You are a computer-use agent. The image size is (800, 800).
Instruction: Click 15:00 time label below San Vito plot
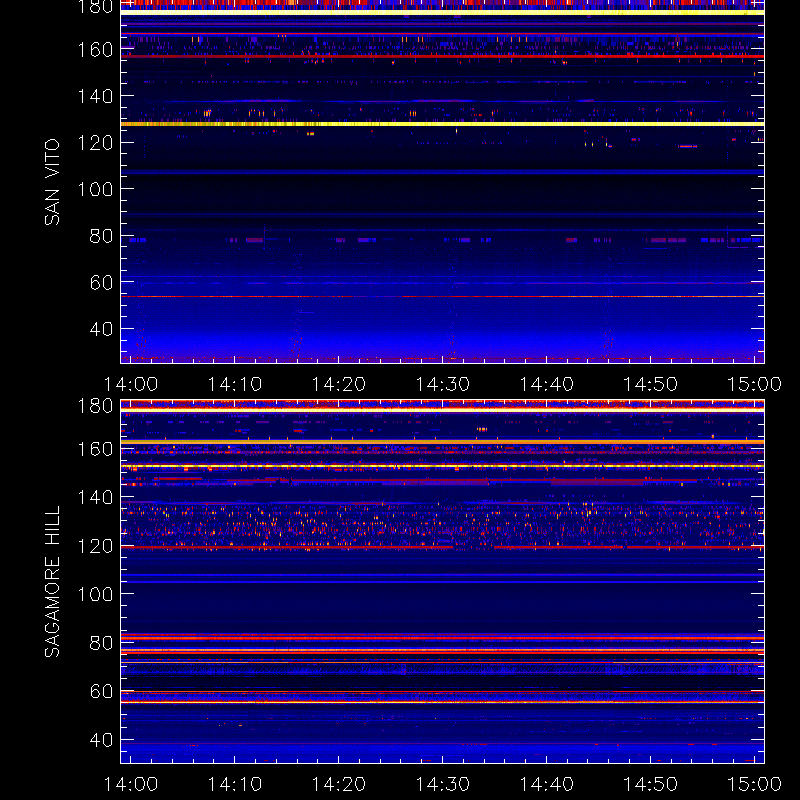755,384
